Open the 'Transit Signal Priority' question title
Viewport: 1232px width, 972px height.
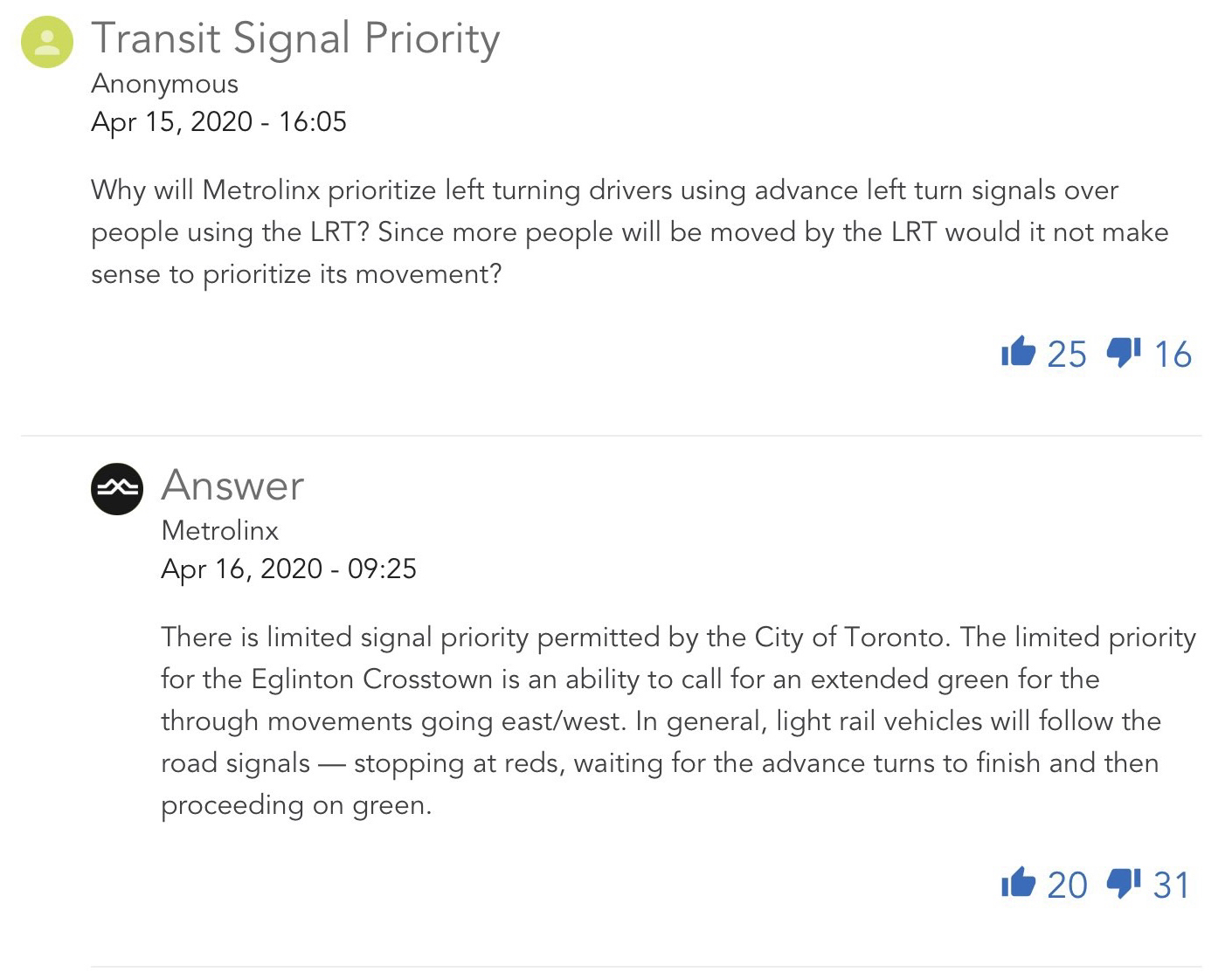295,39
